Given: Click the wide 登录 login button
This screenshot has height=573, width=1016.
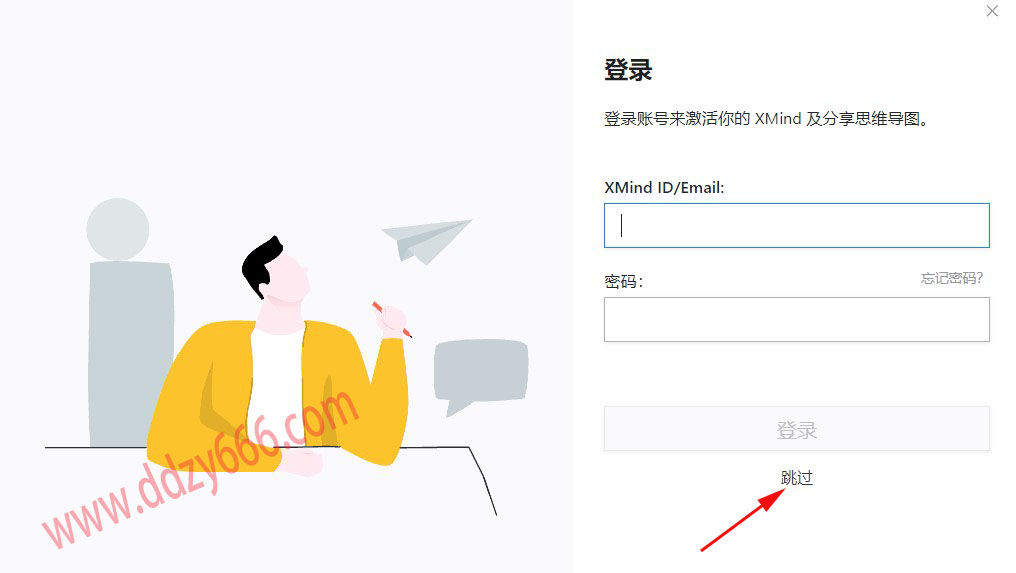Looking at the screenshot, I should (796, 428).
